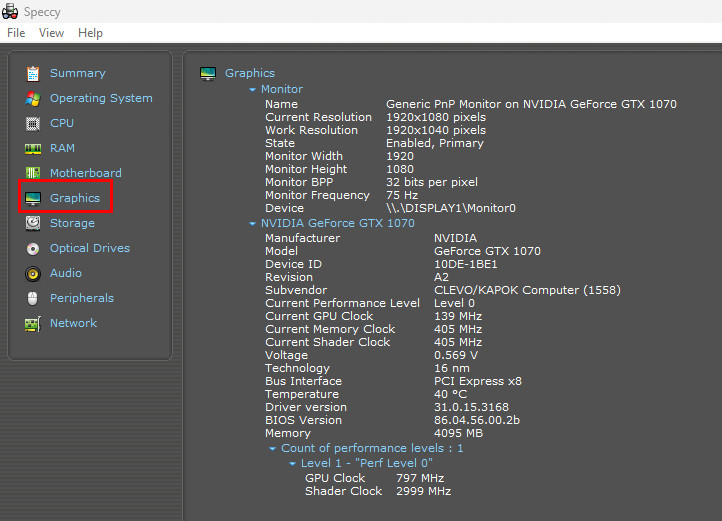
Task: Click the Current Performance Level "Level 0" value
Action: [454, 303]
